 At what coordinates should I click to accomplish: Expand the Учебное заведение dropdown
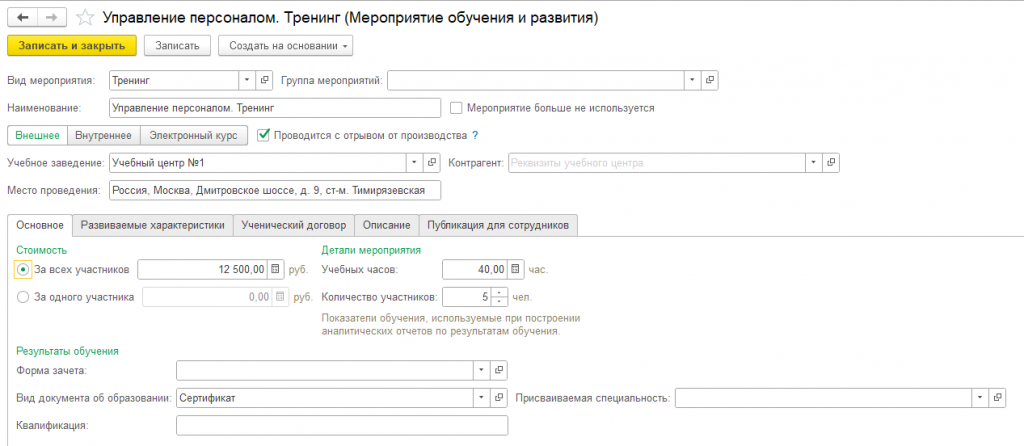click(x=415, y=163)
